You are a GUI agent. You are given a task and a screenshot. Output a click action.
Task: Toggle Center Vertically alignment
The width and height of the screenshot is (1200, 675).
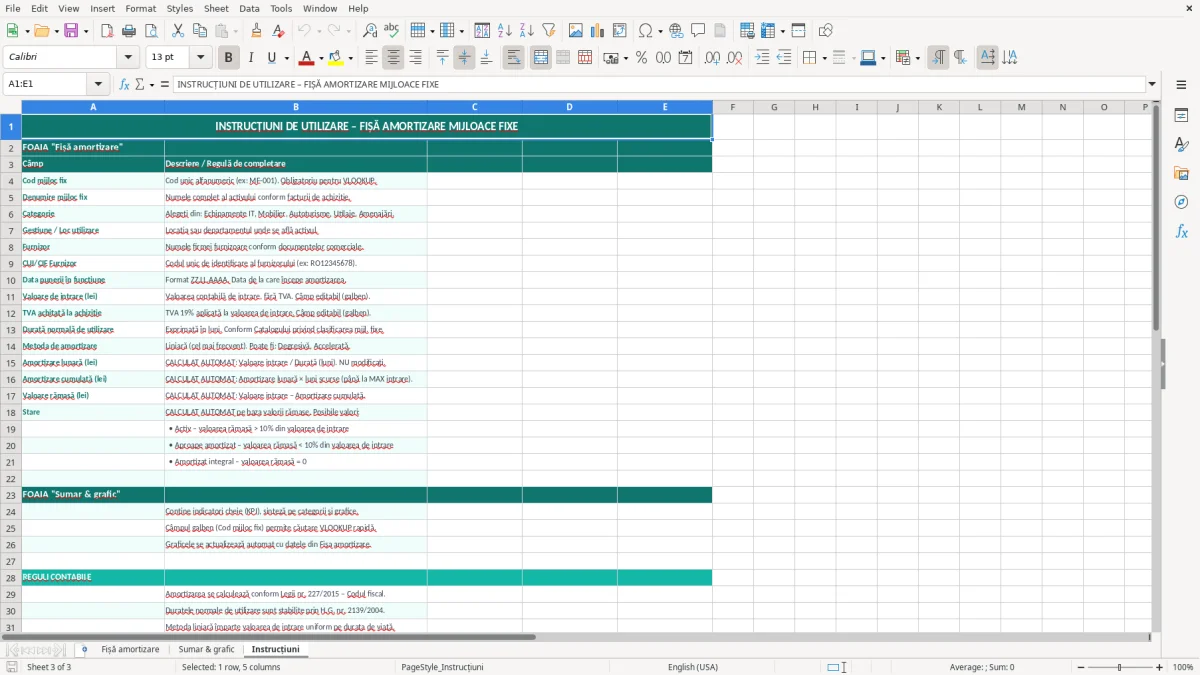tap(464, 58)
